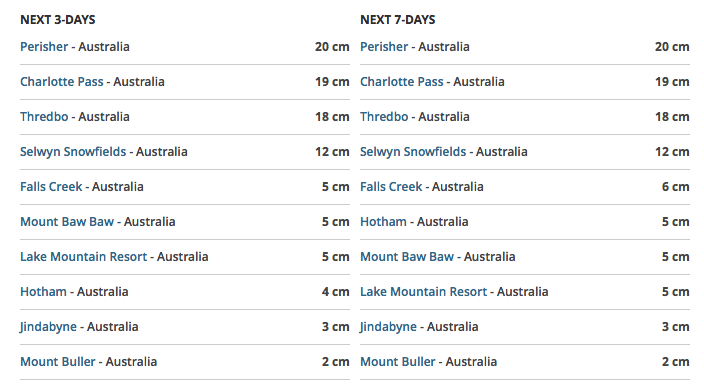Click Falls Creek with 5 cm forecast
The height and width of the screenshot is (386, 704).
tap(51, 187)
